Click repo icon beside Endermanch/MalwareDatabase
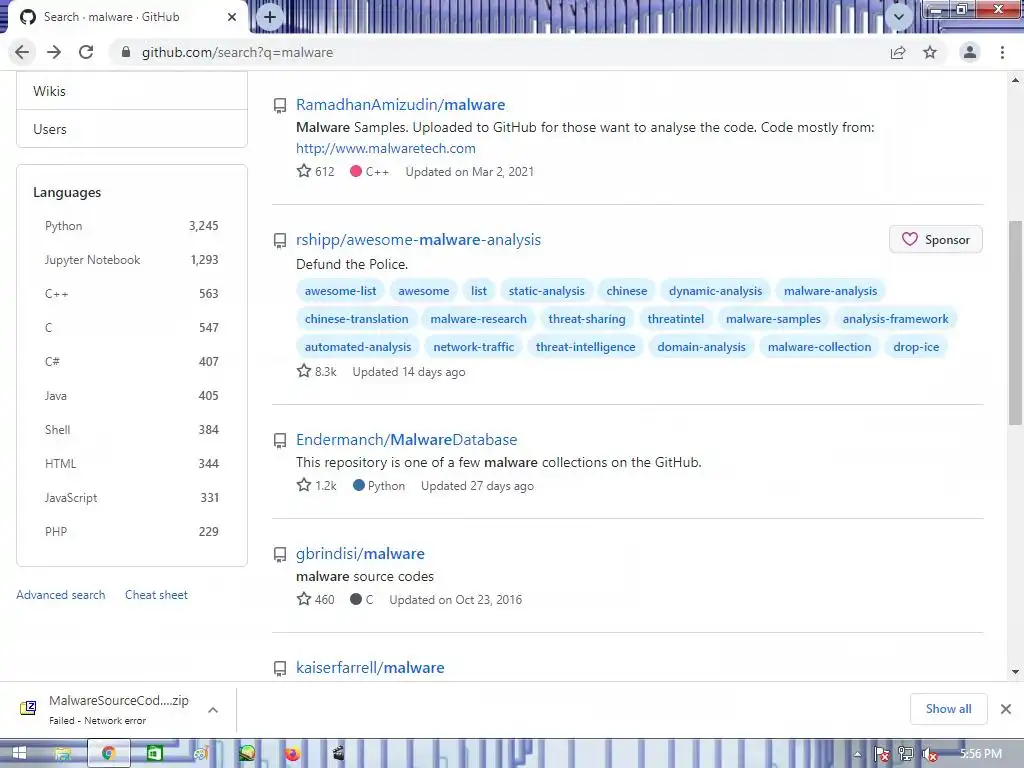The height and width of the screenshot is (768, 1024). pos(280,441)
